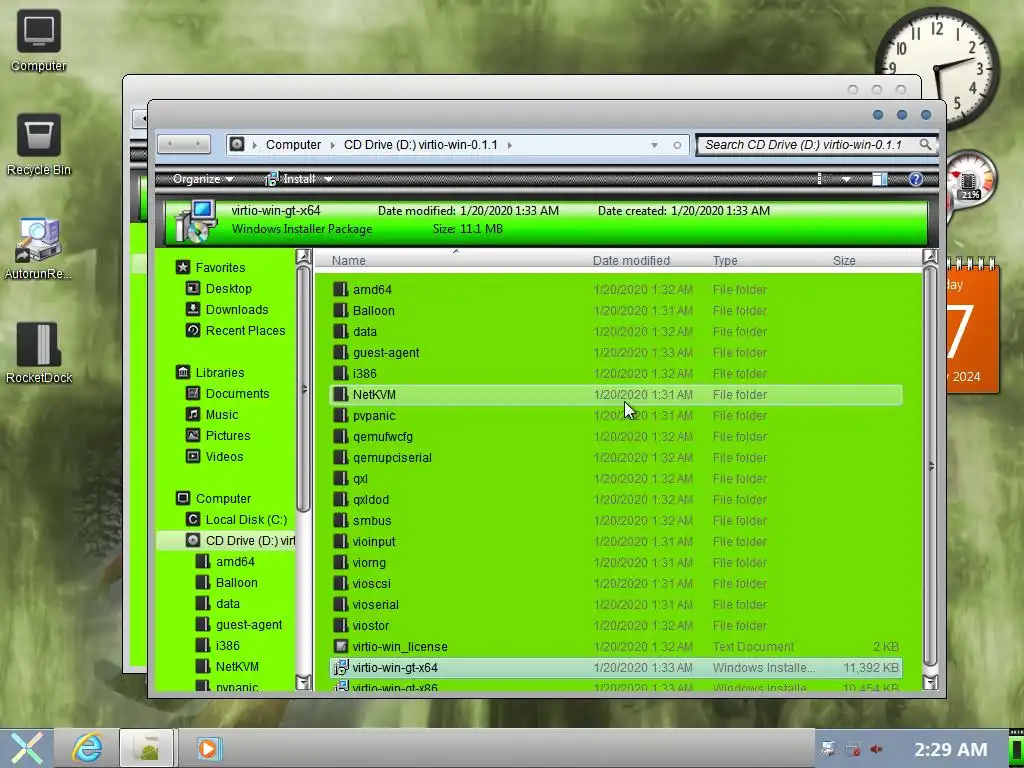1024x768 pixels.
Task: Toggle the preview pane icon
Action: 880,179
